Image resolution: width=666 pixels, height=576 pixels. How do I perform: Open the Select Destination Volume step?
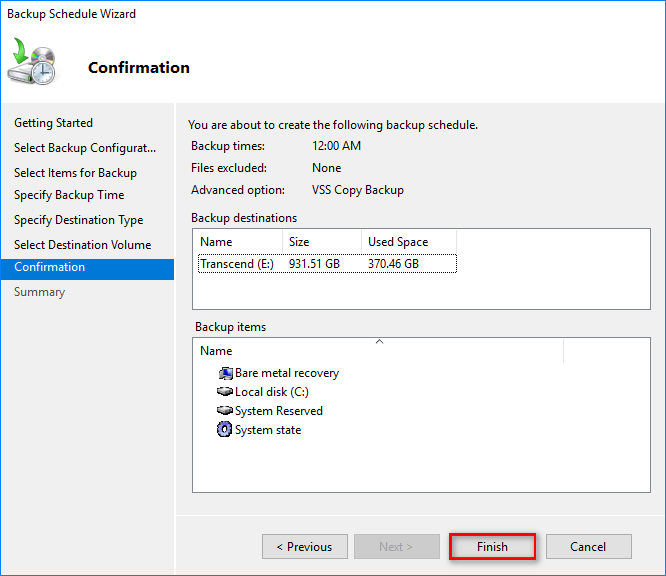click(83, 245)
